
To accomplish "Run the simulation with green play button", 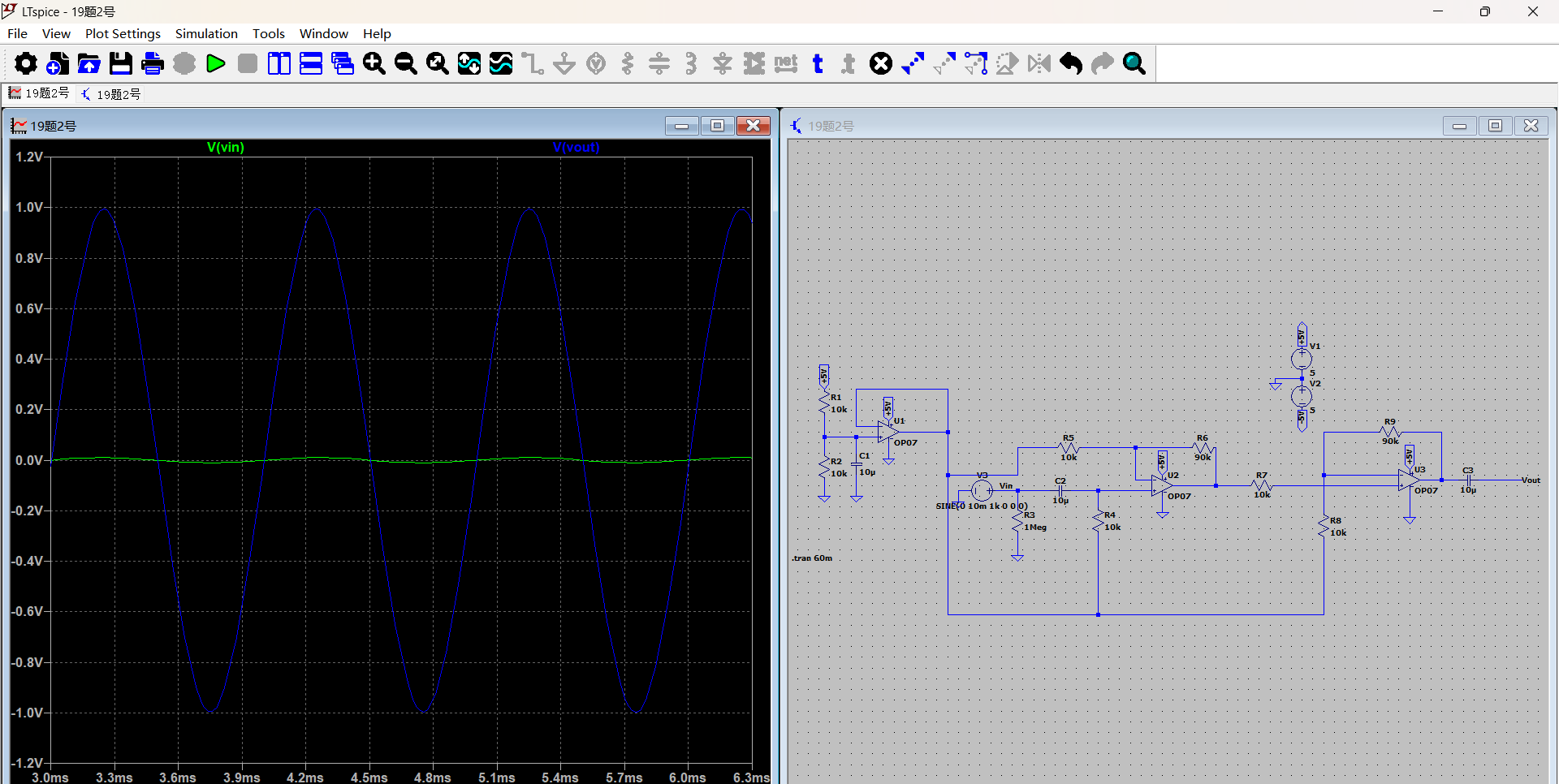I will (216, 63).
